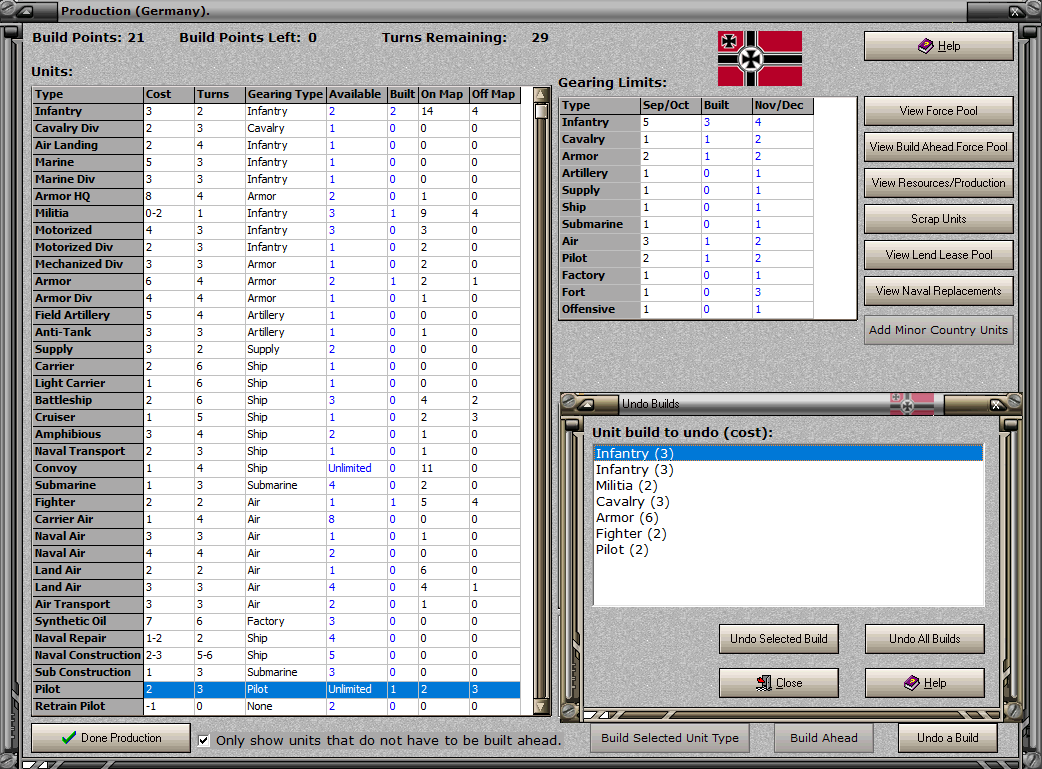The image size is (1042, 769).
Task: Open View Naval Replacements
Action: point(938,290)
